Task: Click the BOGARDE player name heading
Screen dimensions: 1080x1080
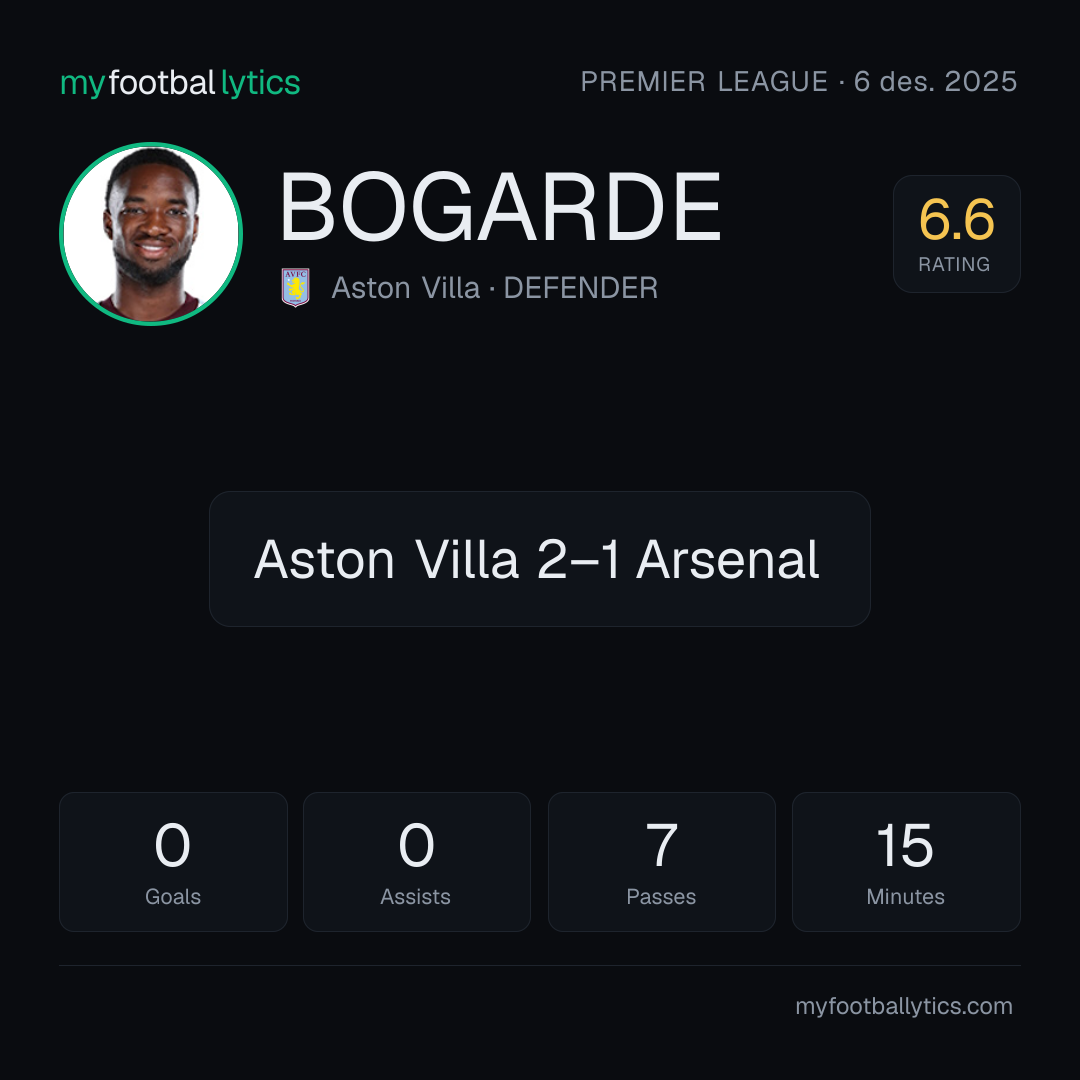Action: 500,207
